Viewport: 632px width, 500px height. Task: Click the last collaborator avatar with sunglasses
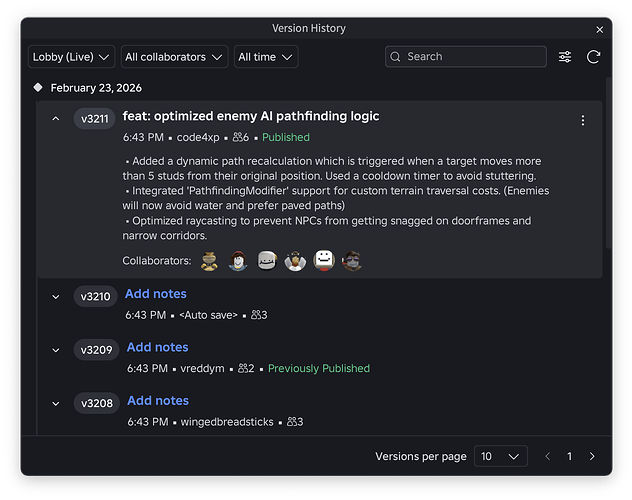tap(351, 260)
